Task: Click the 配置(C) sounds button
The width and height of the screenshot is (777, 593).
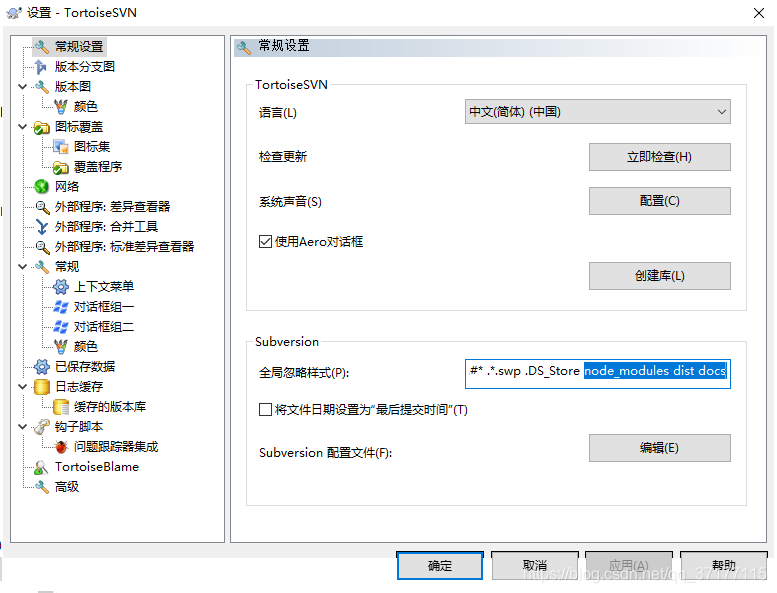Action: 660,201
